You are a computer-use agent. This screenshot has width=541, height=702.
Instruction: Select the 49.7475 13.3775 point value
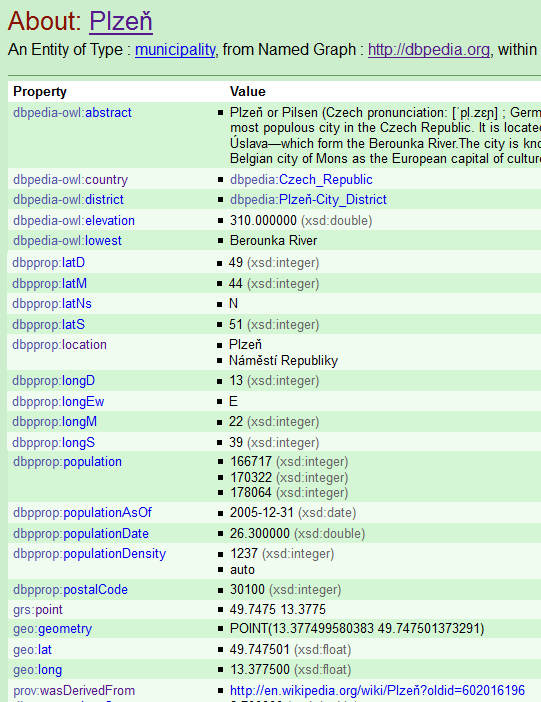point(278,610)
